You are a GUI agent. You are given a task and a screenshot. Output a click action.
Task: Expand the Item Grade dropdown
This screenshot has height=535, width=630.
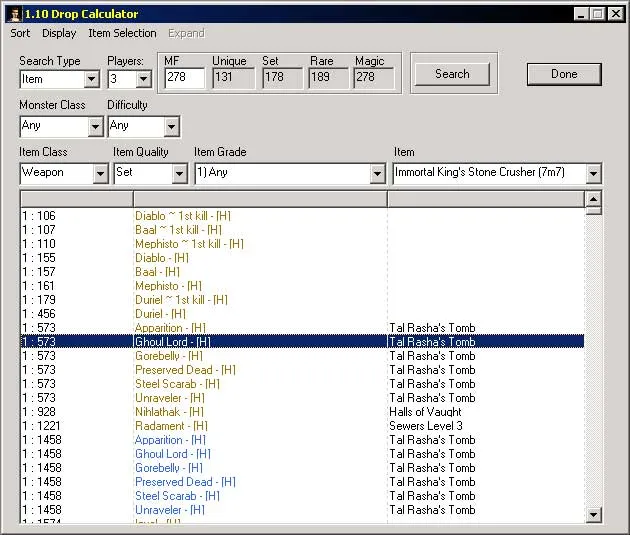(377, 173)
